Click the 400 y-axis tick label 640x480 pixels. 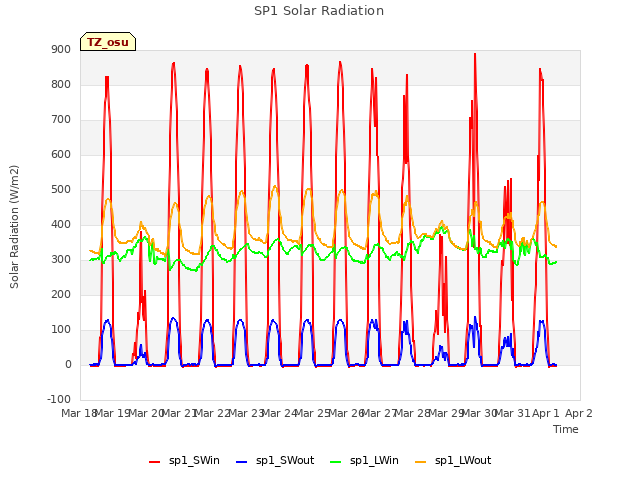click(x=61, y=225)
